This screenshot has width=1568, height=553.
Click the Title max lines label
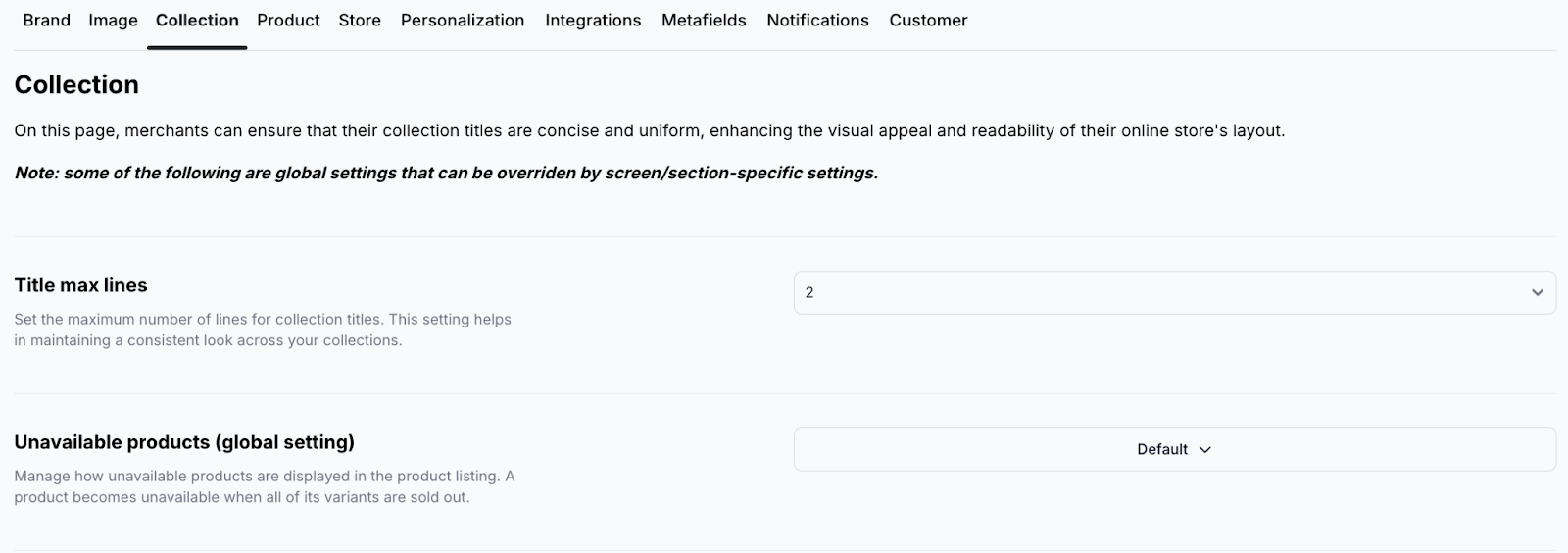[x=80, y=285]
